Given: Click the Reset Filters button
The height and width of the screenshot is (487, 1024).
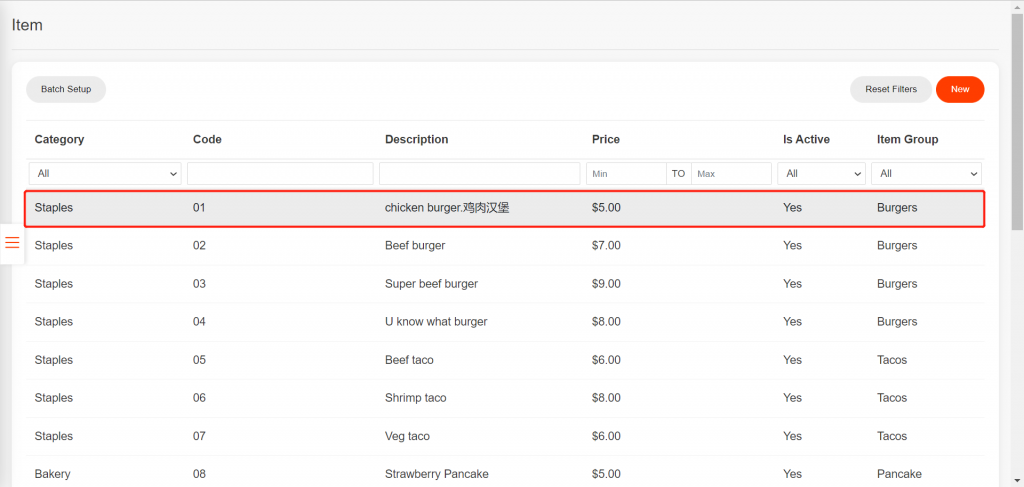Looking at the screenshot, I should [x=890, y=89].
